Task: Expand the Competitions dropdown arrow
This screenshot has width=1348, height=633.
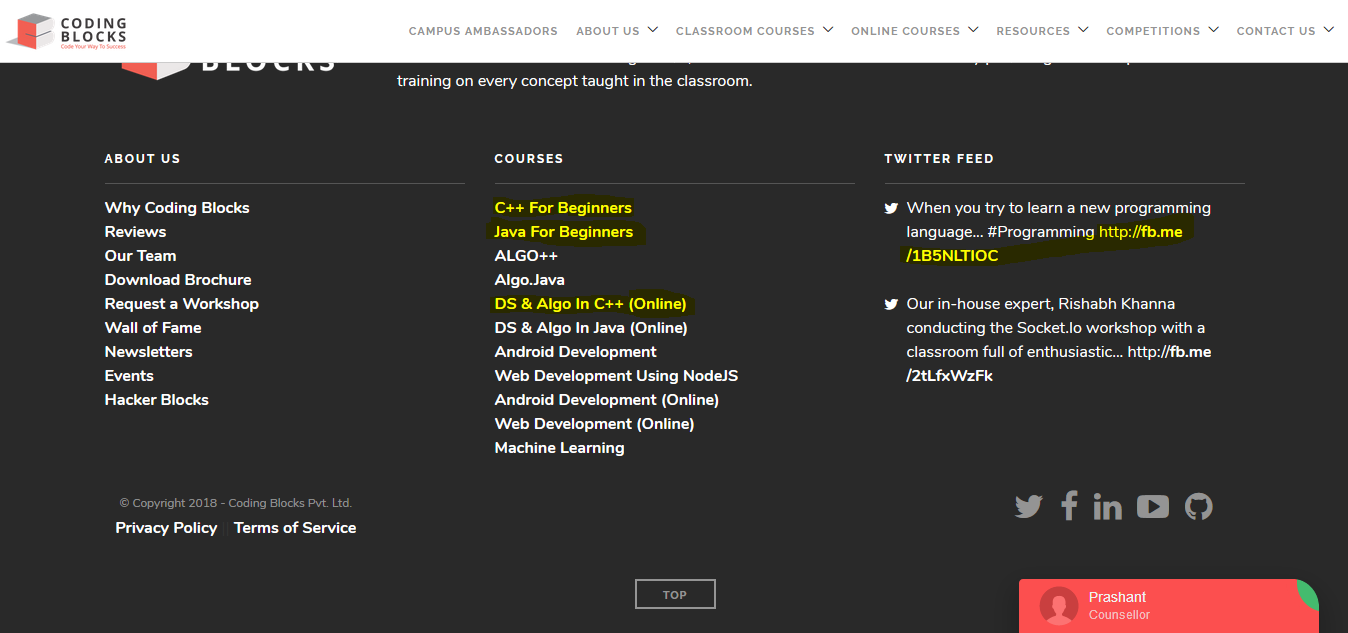Action: (1213, 30)
